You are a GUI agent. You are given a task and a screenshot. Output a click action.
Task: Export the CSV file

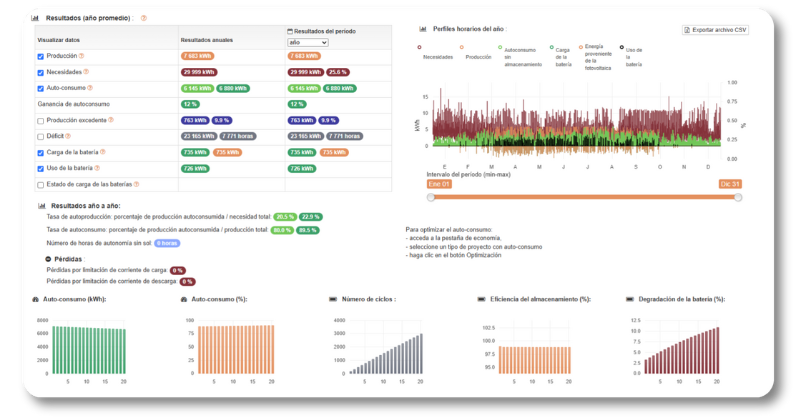[x=716, y=30]
